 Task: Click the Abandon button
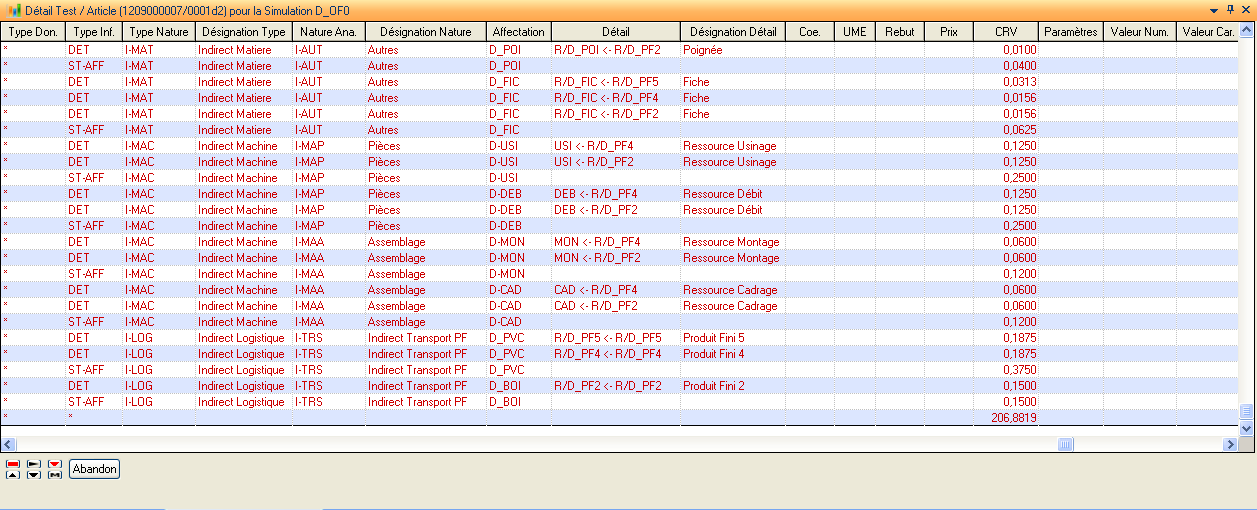click(x=95, y=469)
